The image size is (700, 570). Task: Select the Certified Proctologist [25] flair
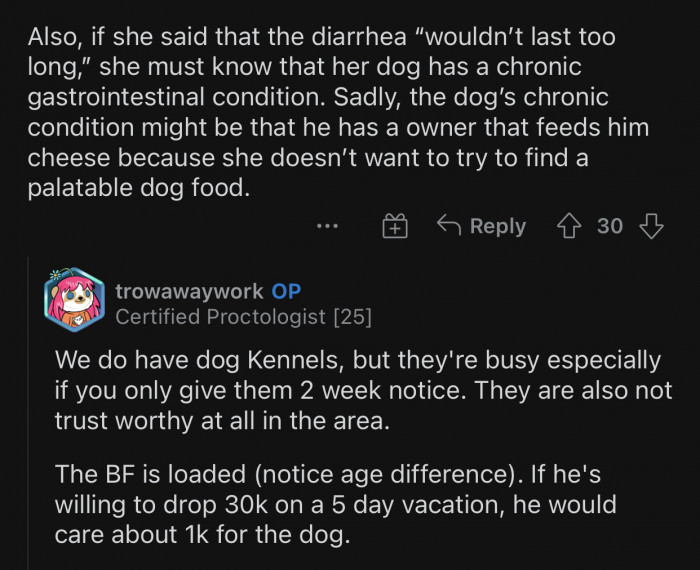243,317
